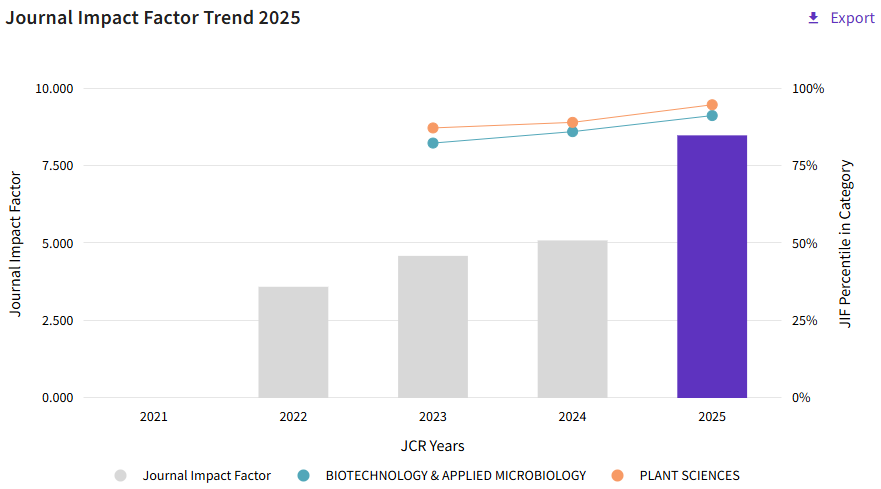Image resolution: width=881 pixels, height=489 pixels.
Task: Click the 2021 x-axis year label
Action: click(x=153, y=417)
